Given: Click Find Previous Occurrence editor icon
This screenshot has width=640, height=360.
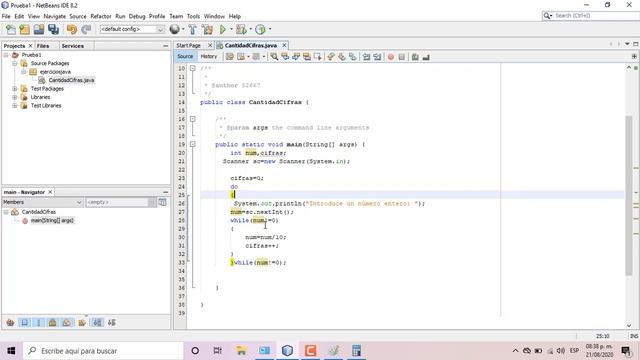Looking at the screenshot, I should 285,57.
